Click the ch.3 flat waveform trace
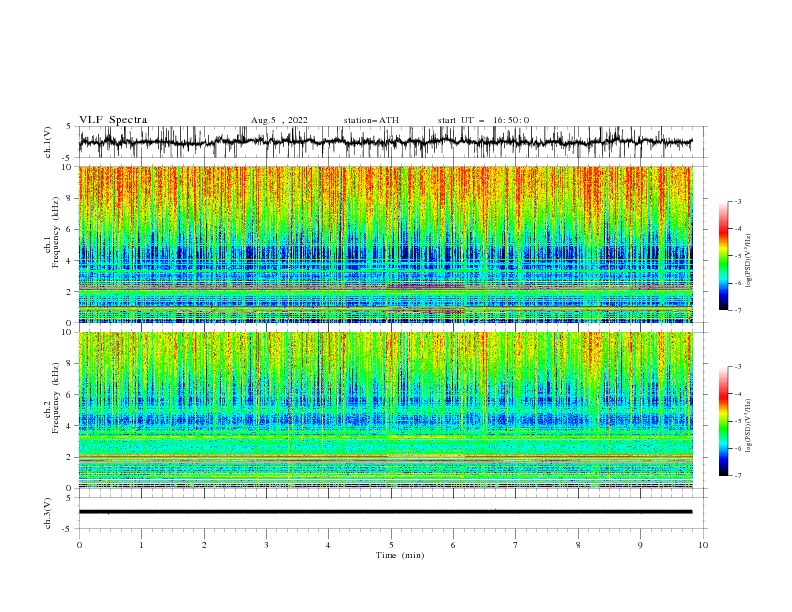 [385, 512]
